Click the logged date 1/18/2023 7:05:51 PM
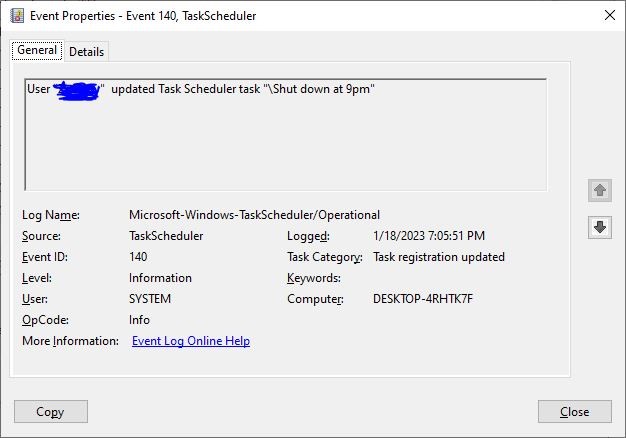The image size is (626, 438). [x=429, y=236]
